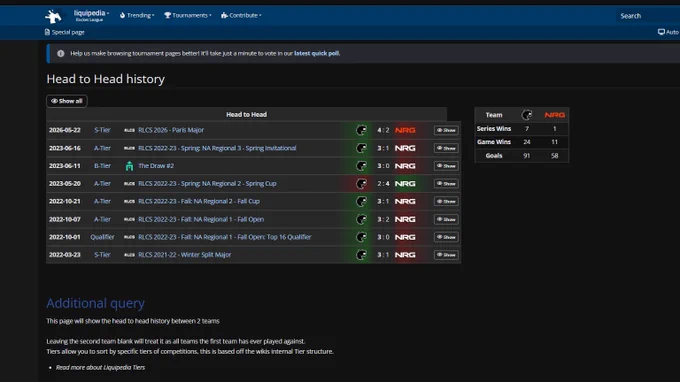Click RLCS icon in Spring Cup row
Screen dimensions: 680x382
[129, 184]
